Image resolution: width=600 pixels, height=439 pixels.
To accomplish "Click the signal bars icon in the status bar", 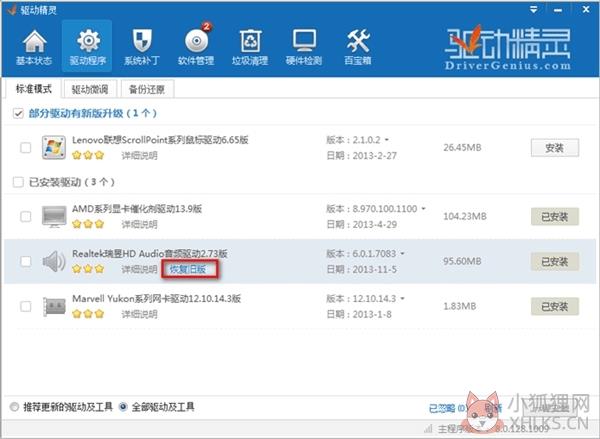I will [x=428, y=428].
